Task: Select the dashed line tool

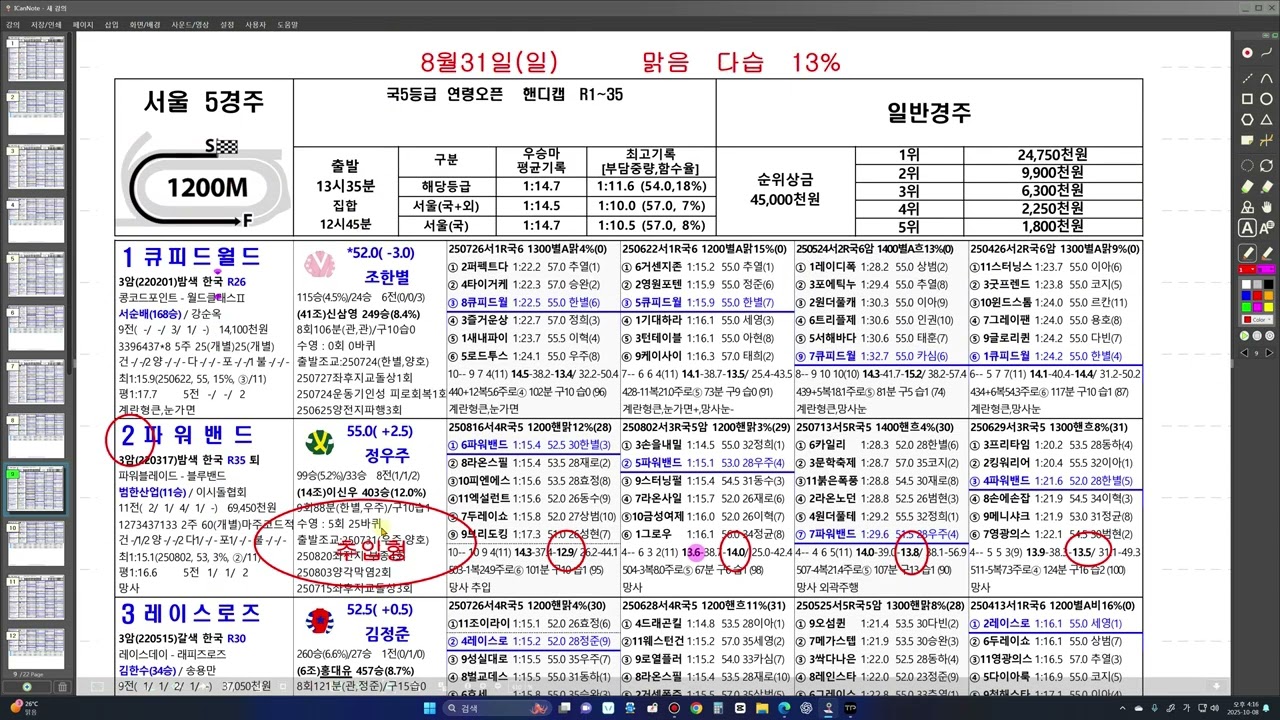Action: (1247, 77)
